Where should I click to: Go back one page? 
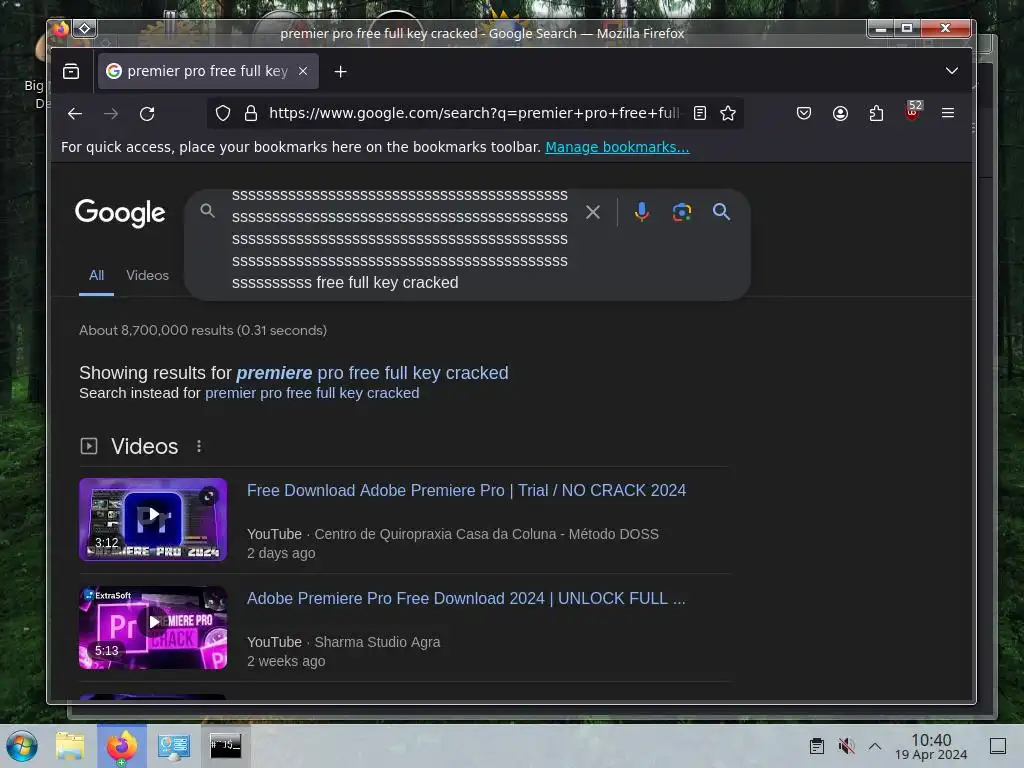pyautogui.click(x=75, y=114)
